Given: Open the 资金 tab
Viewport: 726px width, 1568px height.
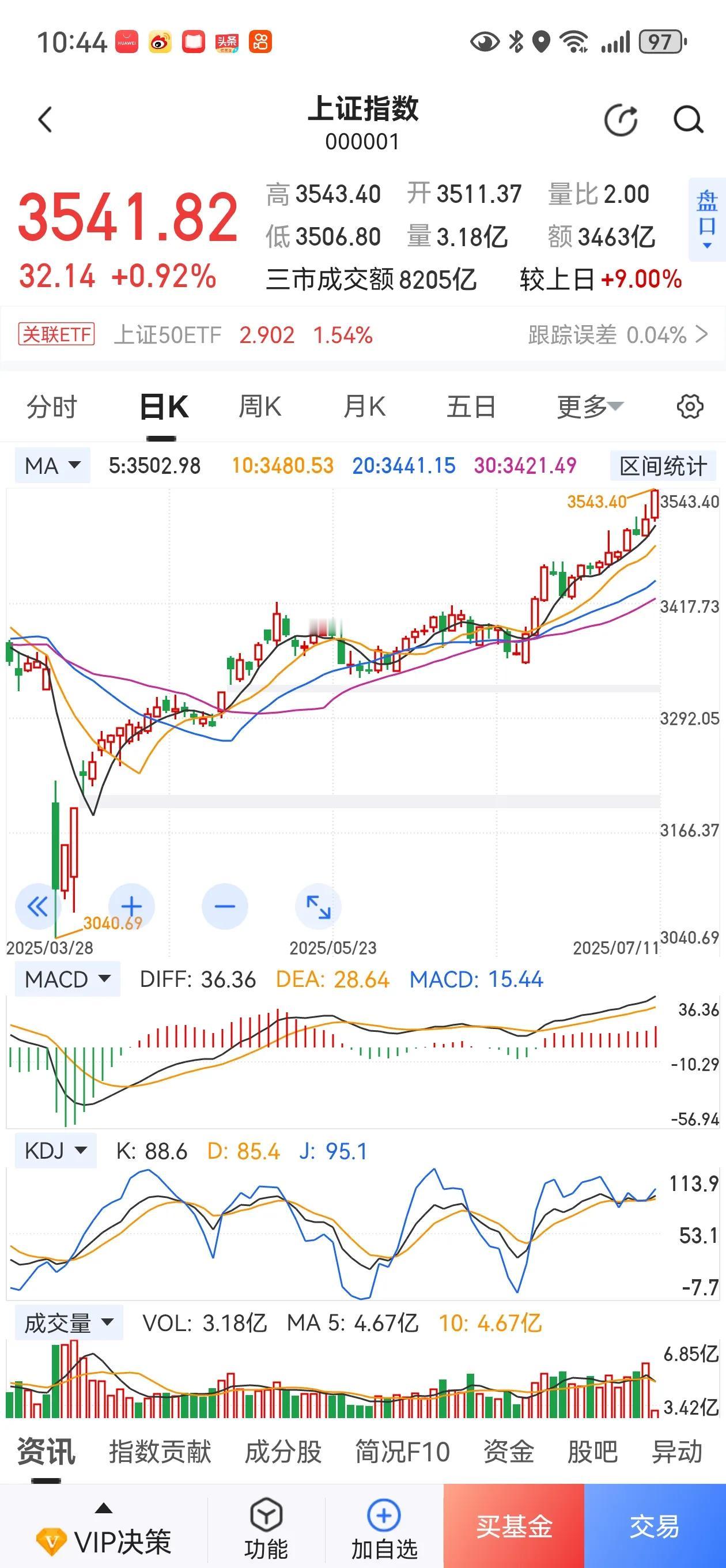Looking at the screenshot, I should point(508,1452).
